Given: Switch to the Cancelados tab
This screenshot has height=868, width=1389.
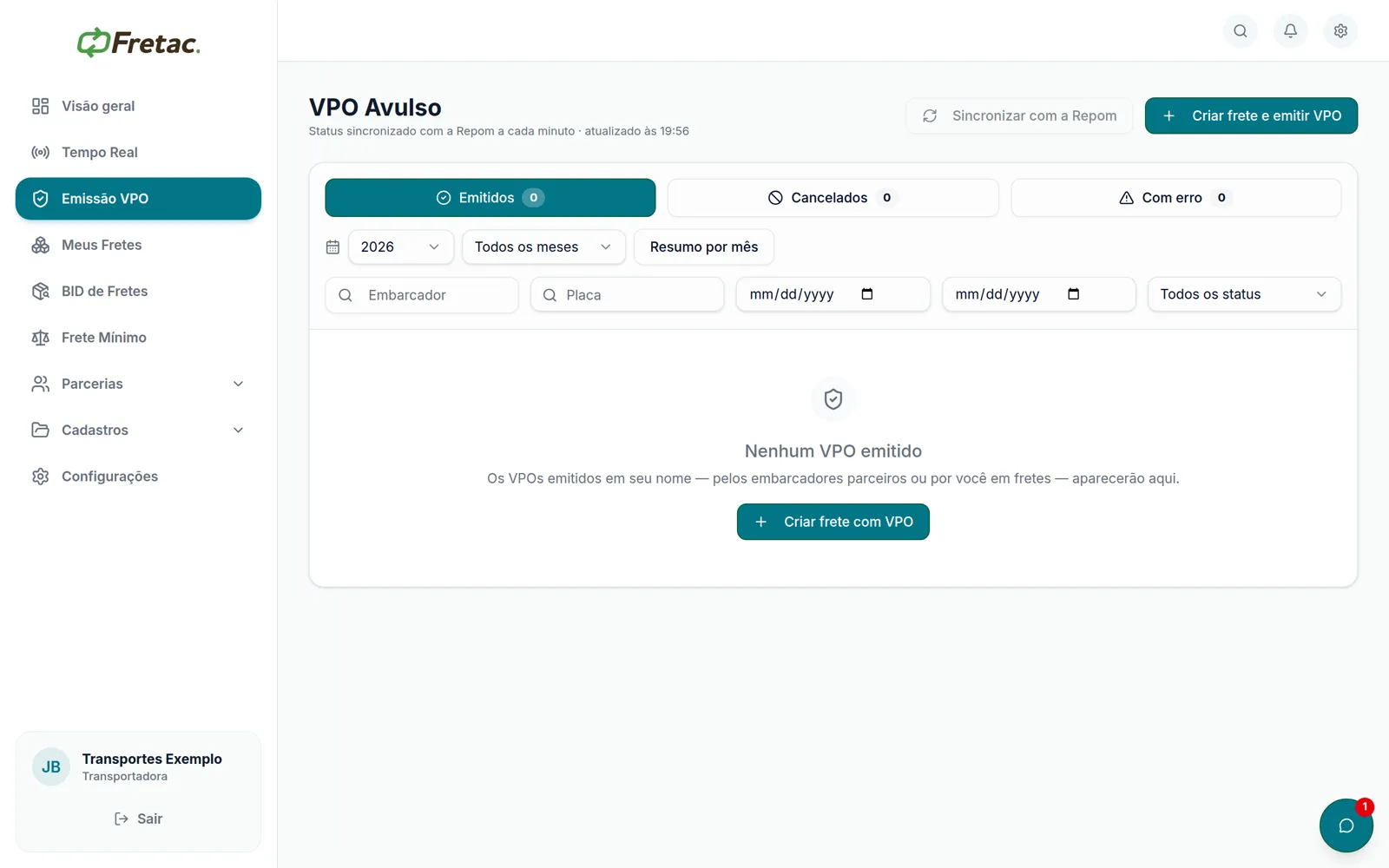Looking at the screenshot, I should click(x=833, y=198).
